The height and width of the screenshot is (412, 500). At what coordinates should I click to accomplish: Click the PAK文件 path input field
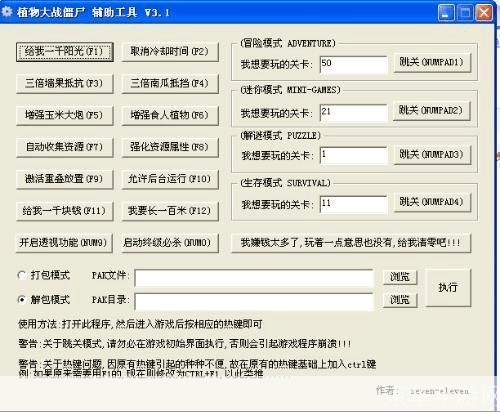pos(254,278)
